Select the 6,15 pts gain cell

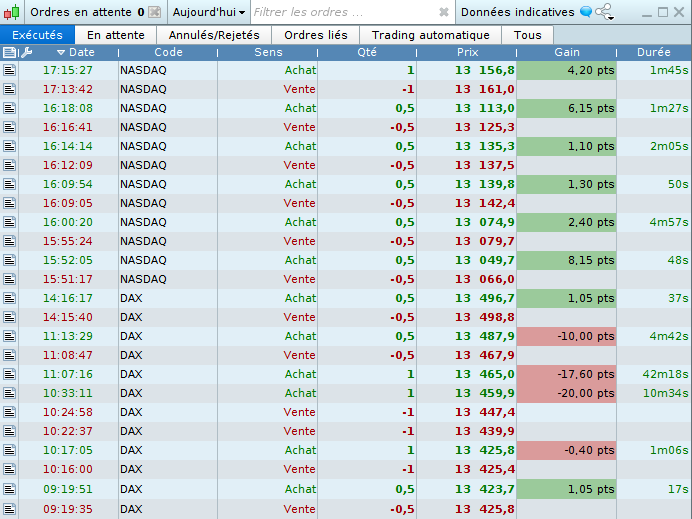pos(566,108)
